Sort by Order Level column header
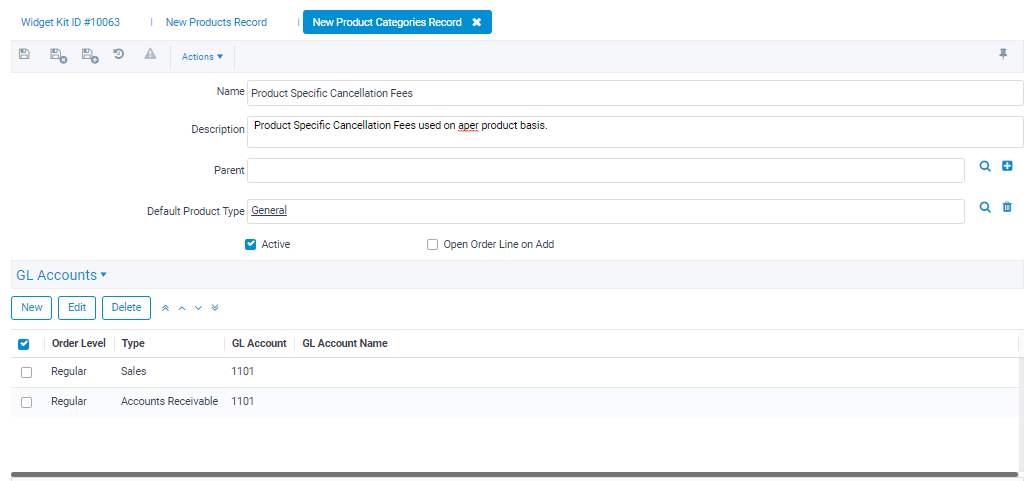The height and width of the screenshot is (481, 1027). [x=79, y=343]
